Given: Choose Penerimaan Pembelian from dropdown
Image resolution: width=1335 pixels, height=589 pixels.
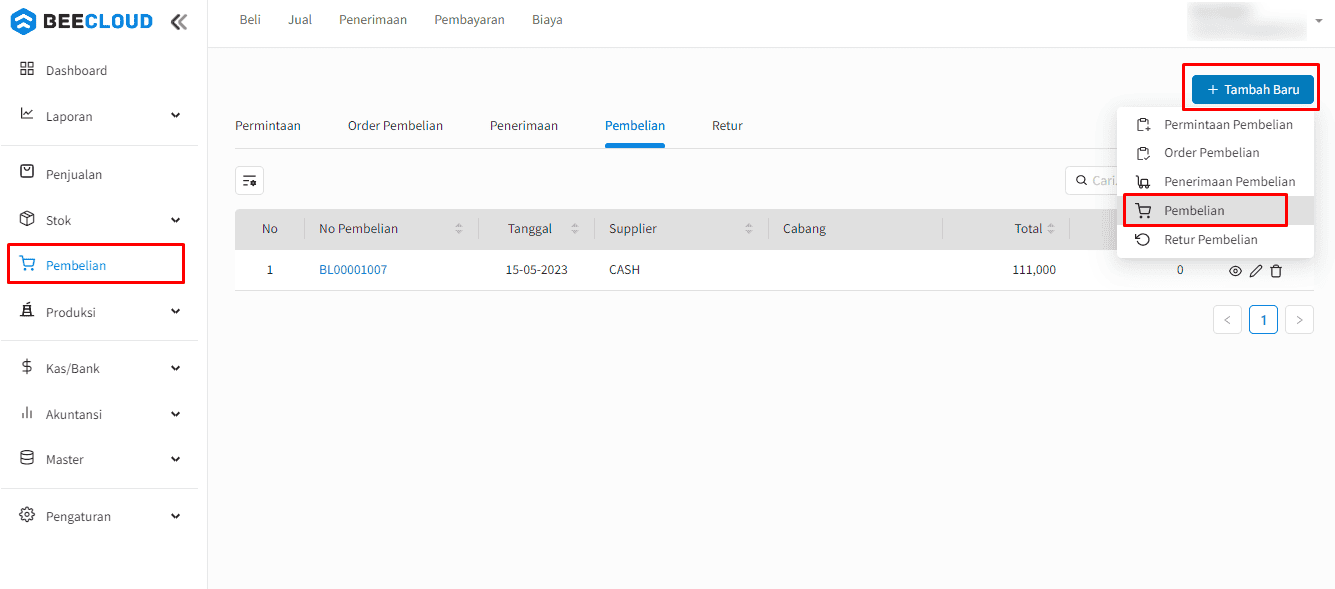Looking at the screenshot, I should 1215,182.
